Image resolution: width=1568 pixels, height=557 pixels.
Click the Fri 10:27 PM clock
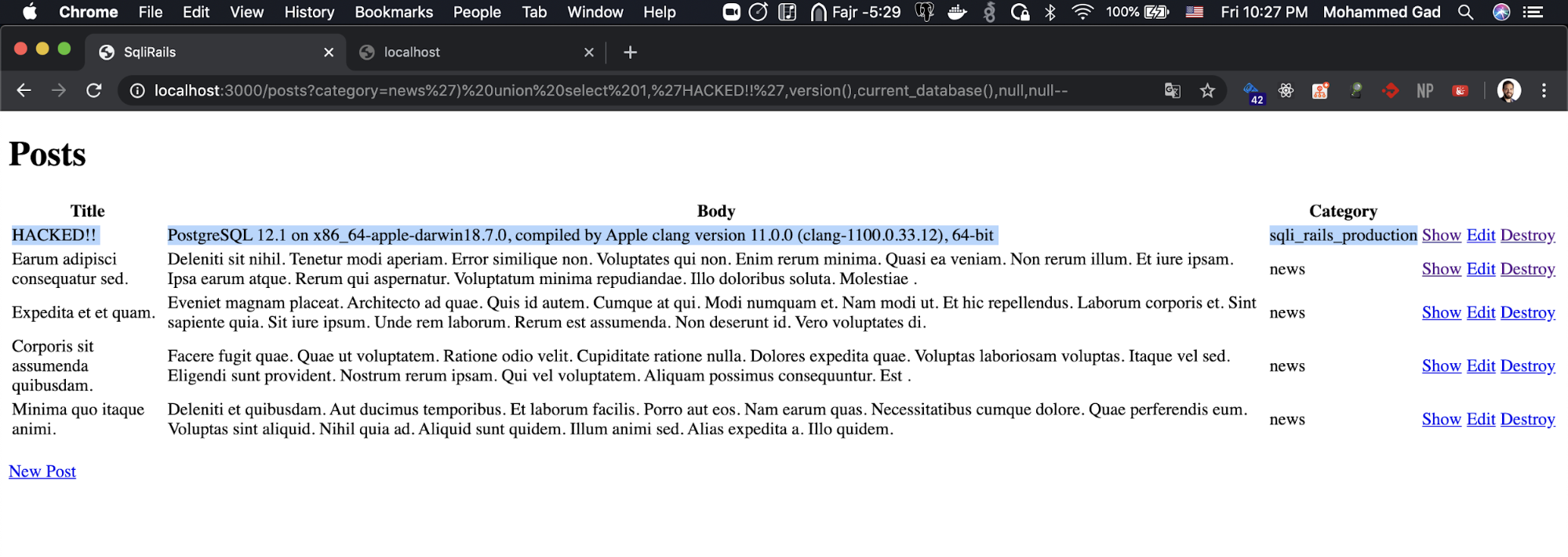[1264, 12]
